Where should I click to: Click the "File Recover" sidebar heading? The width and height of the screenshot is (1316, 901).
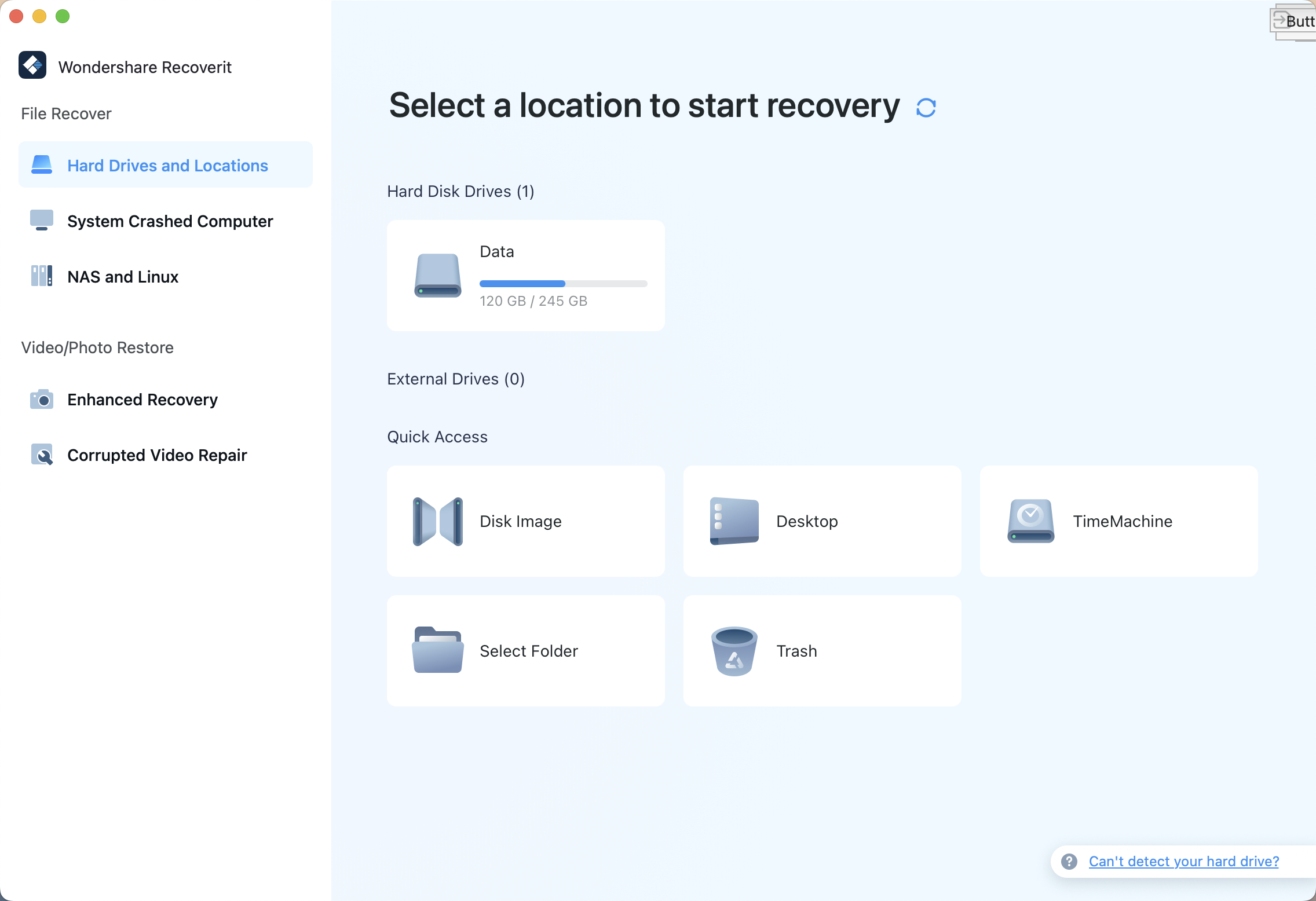[66, 113]
